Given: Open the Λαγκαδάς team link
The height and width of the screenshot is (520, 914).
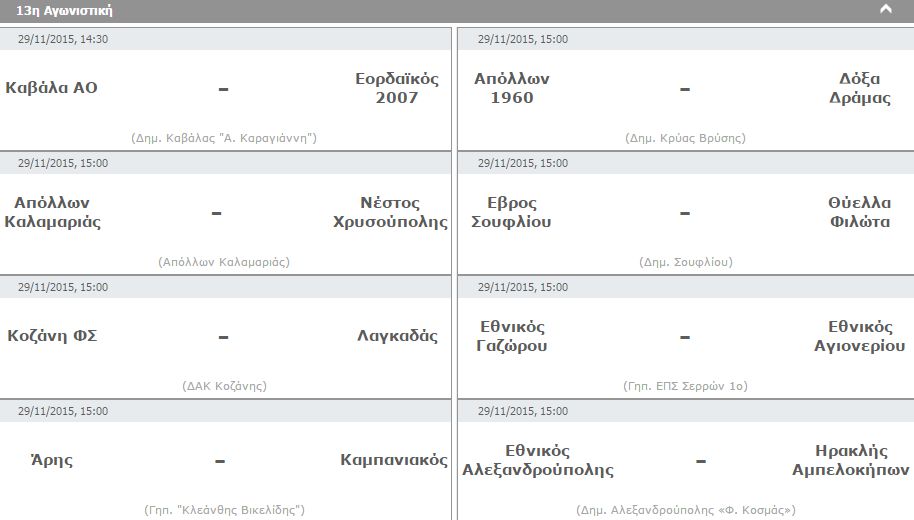Looking at the screenshot, I should (398, 336).
